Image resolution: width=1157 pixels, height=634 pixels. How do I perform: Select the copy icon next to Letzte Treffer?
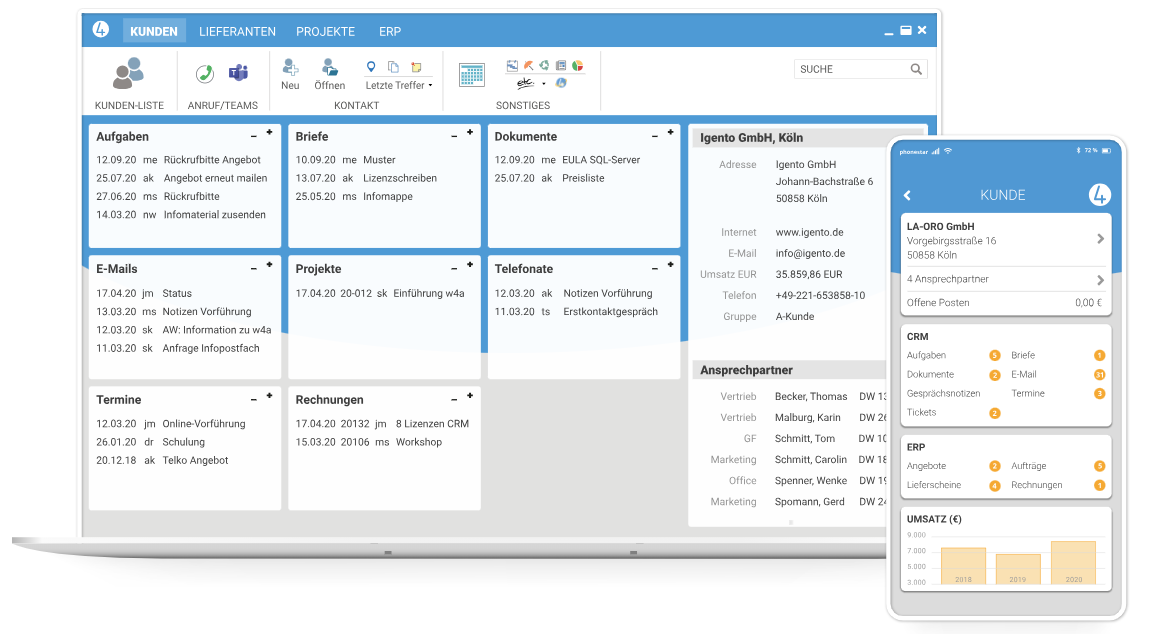point(393,64)
